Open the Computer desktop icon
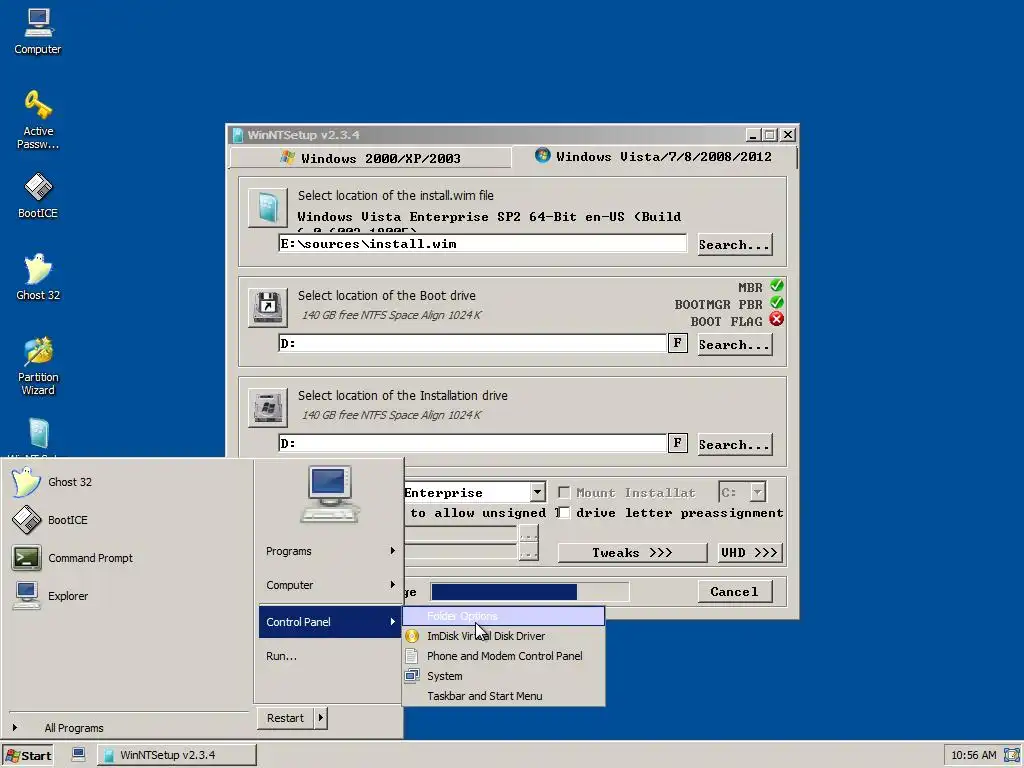This screenshot has height=768, width=1024. [x=38, y=31]
